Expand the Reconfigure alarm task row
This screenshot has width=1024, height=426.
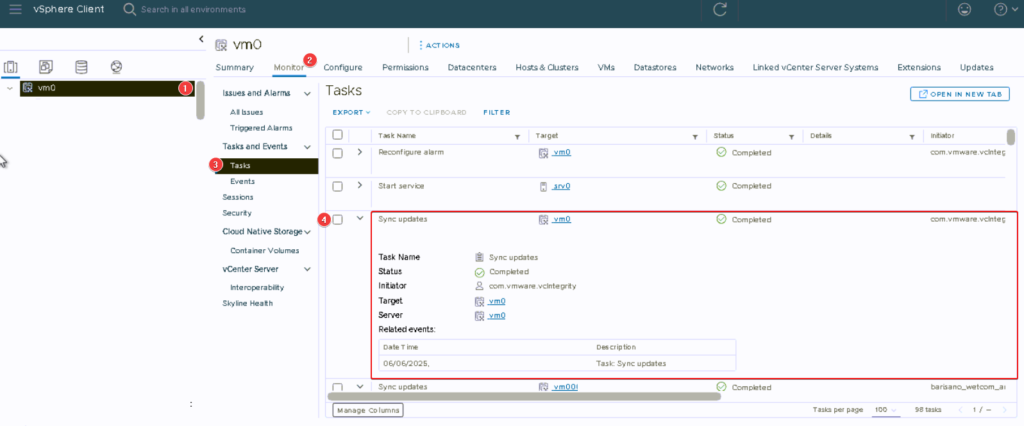[x=359, y=153]
